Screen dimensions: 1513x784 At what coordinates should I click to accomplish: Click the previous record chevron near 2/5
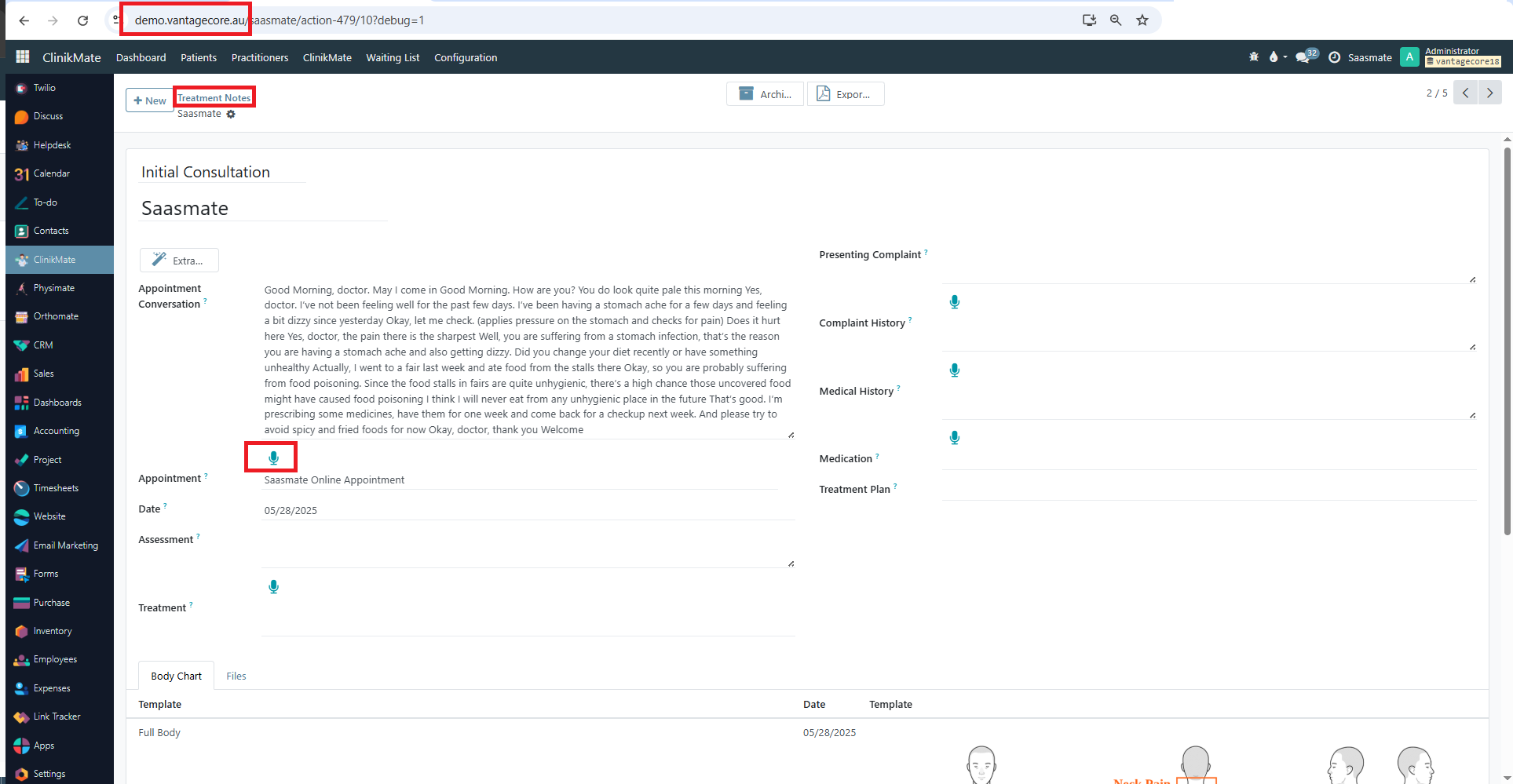(1465, 92)
